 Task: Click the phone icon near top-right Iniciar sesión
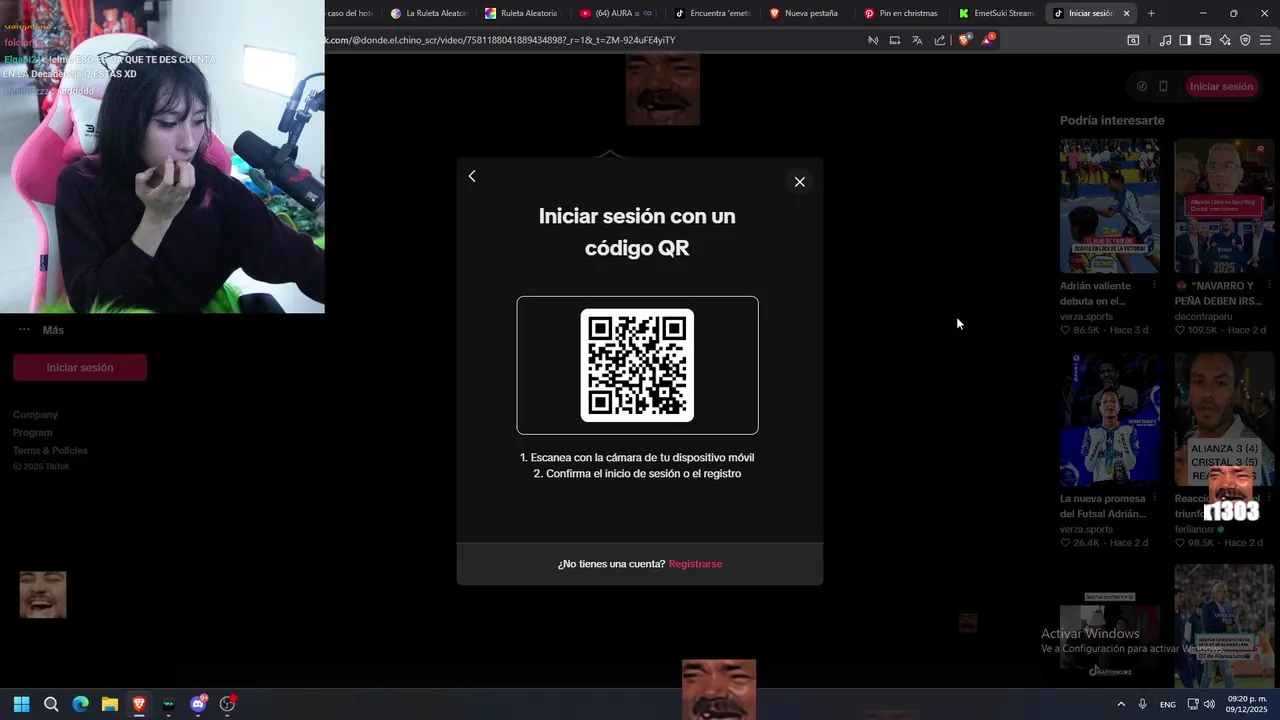point(1163,86)
